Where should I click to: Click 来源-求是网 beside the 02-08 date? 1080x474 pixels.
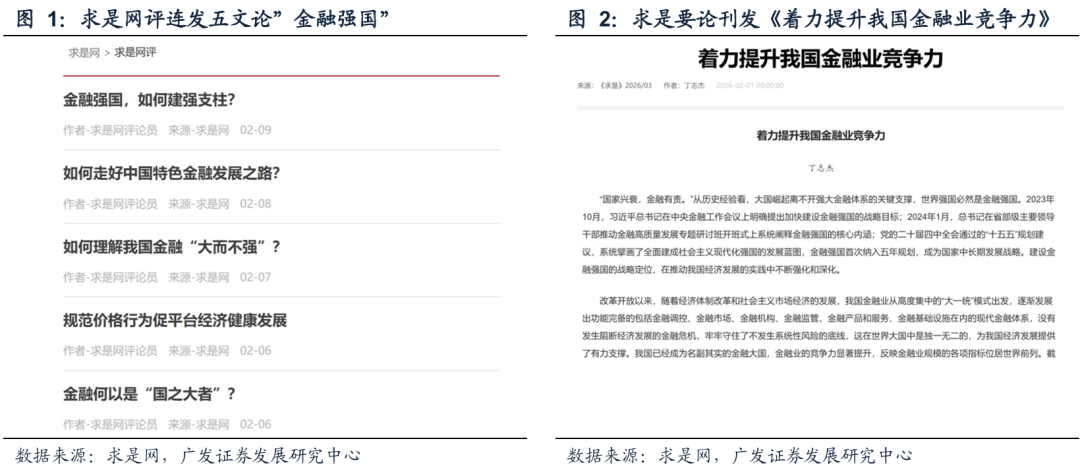tap(198, 204)
